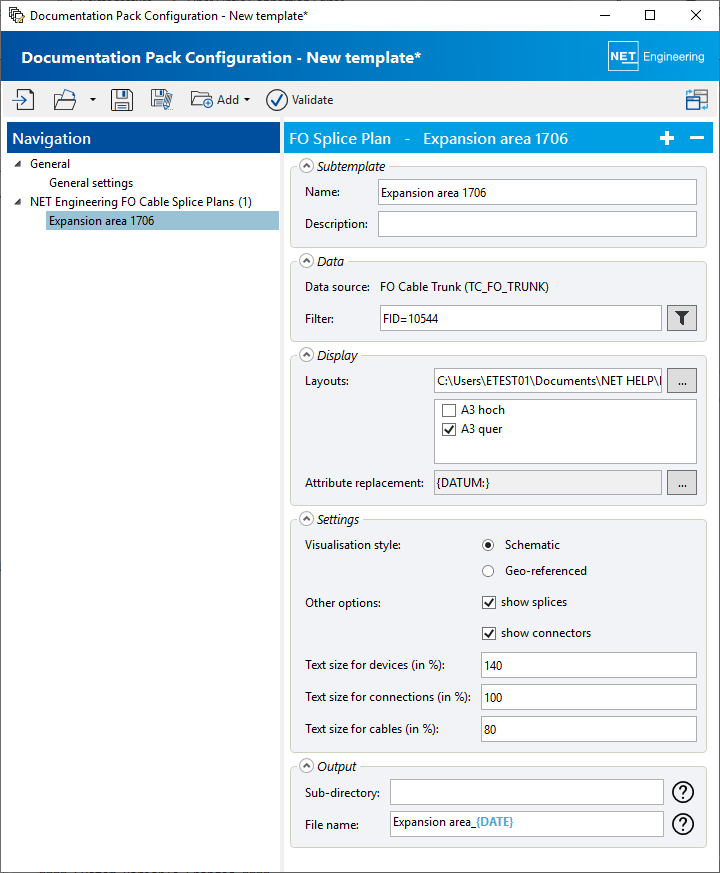Click FO Cable Trunk data source text
The image size is (720, 873).
coord(464,287)
